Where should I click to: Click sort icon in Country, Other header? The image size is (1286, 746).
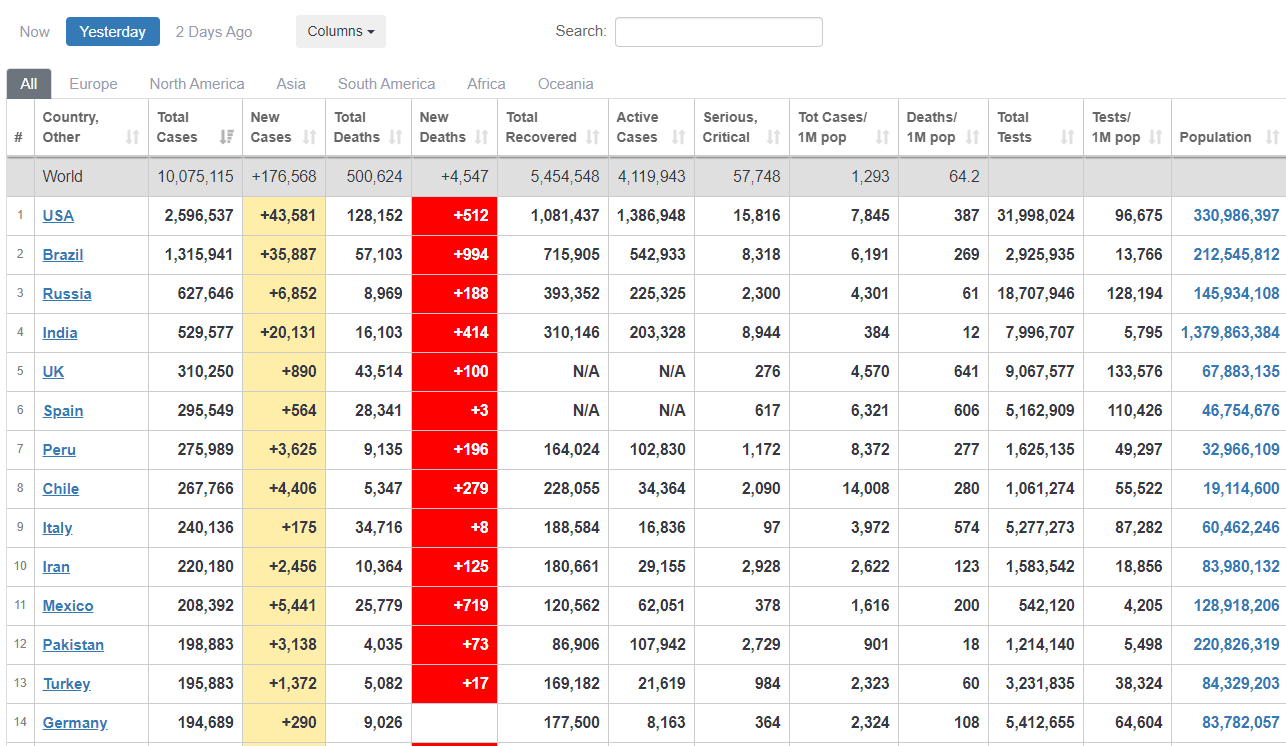click(133, 137)
